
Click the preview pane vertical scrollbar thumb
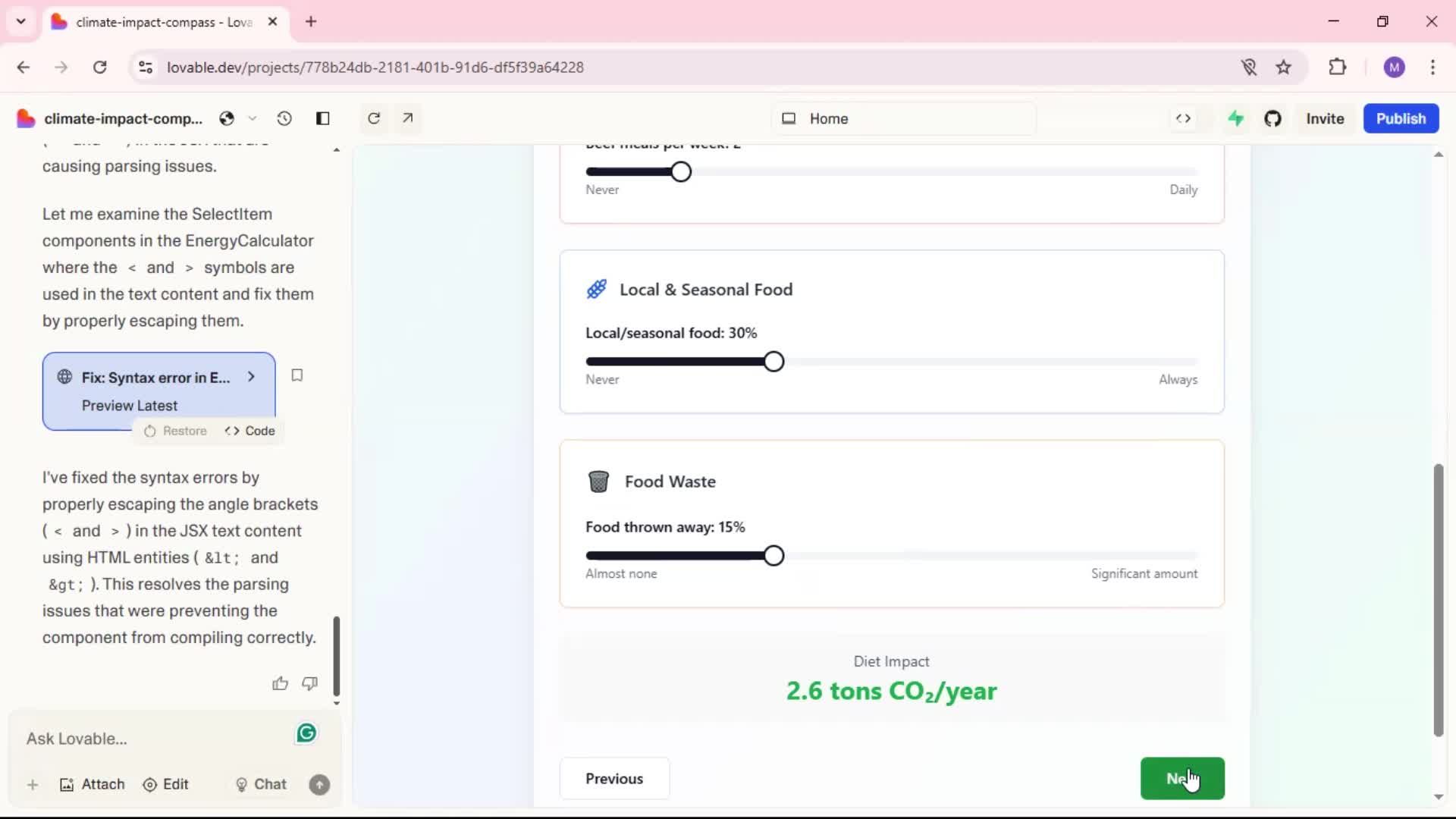[x=1438, y=599]
